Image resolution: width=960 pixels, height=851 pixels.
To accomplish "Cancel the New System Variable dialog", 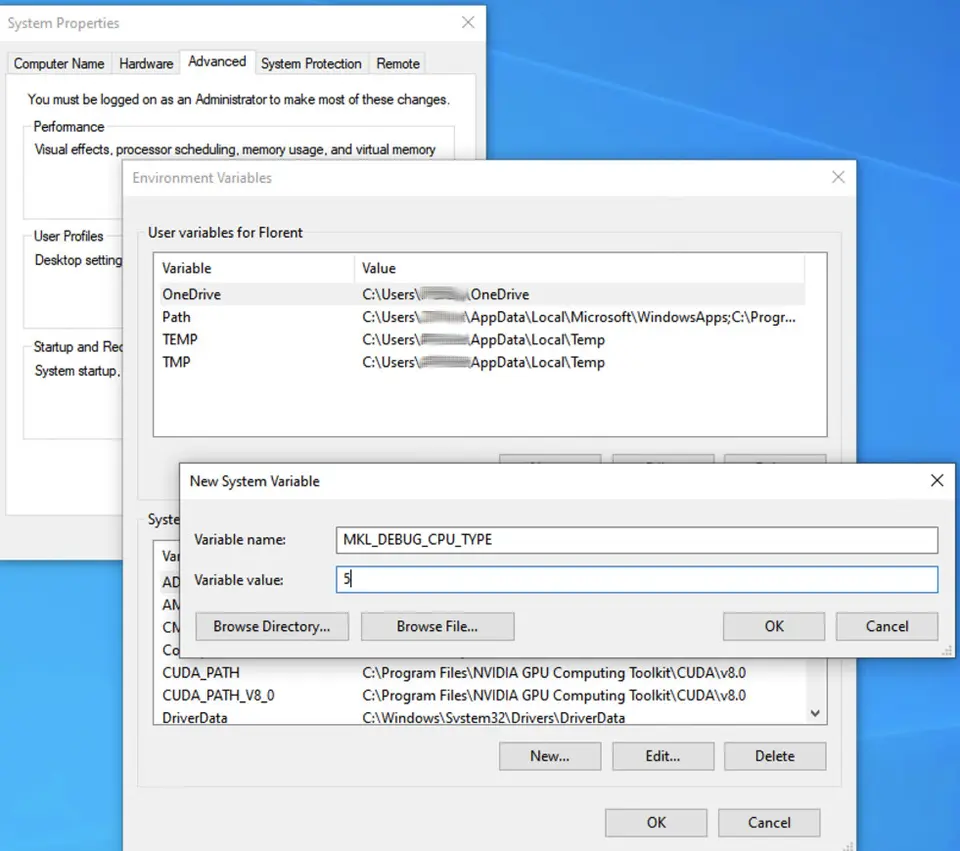I will (887, 626).
